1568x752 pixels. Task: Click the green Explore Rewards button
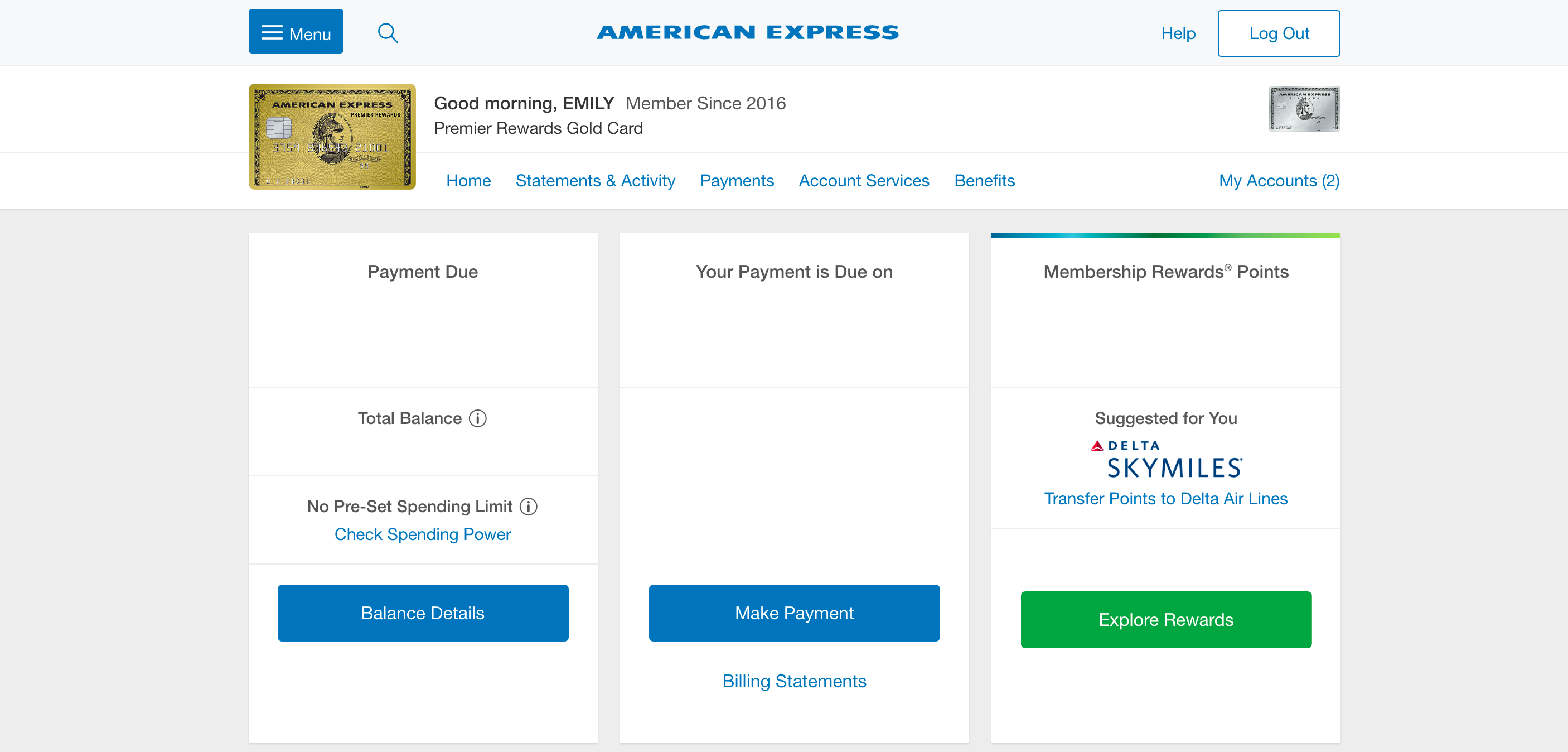point(1165,619)
